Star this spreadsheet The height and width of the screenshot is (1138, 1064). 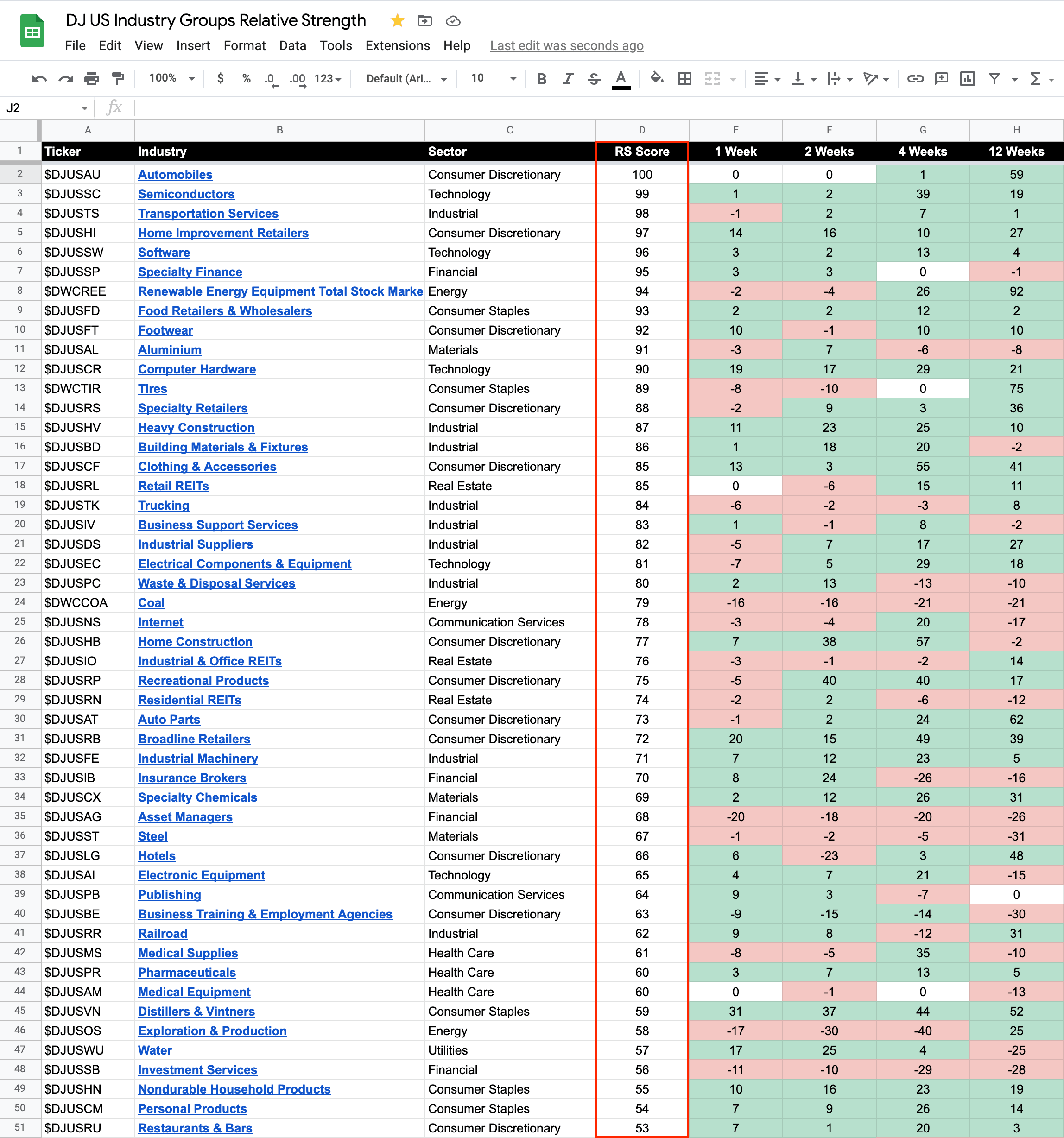(397, 21)
